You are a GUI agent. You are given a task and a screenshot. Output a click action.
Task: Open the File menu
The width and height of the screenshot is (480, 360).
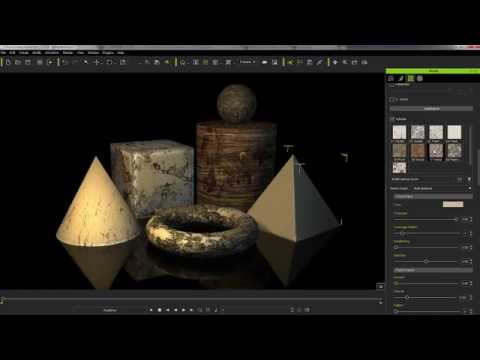(x=3, y=53)
